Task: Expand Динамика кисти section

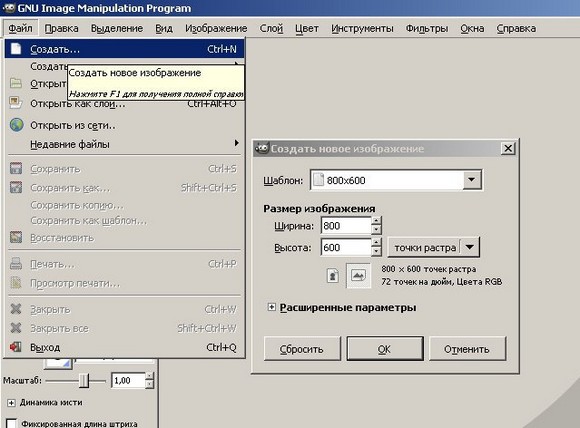Action: point(11,402)
